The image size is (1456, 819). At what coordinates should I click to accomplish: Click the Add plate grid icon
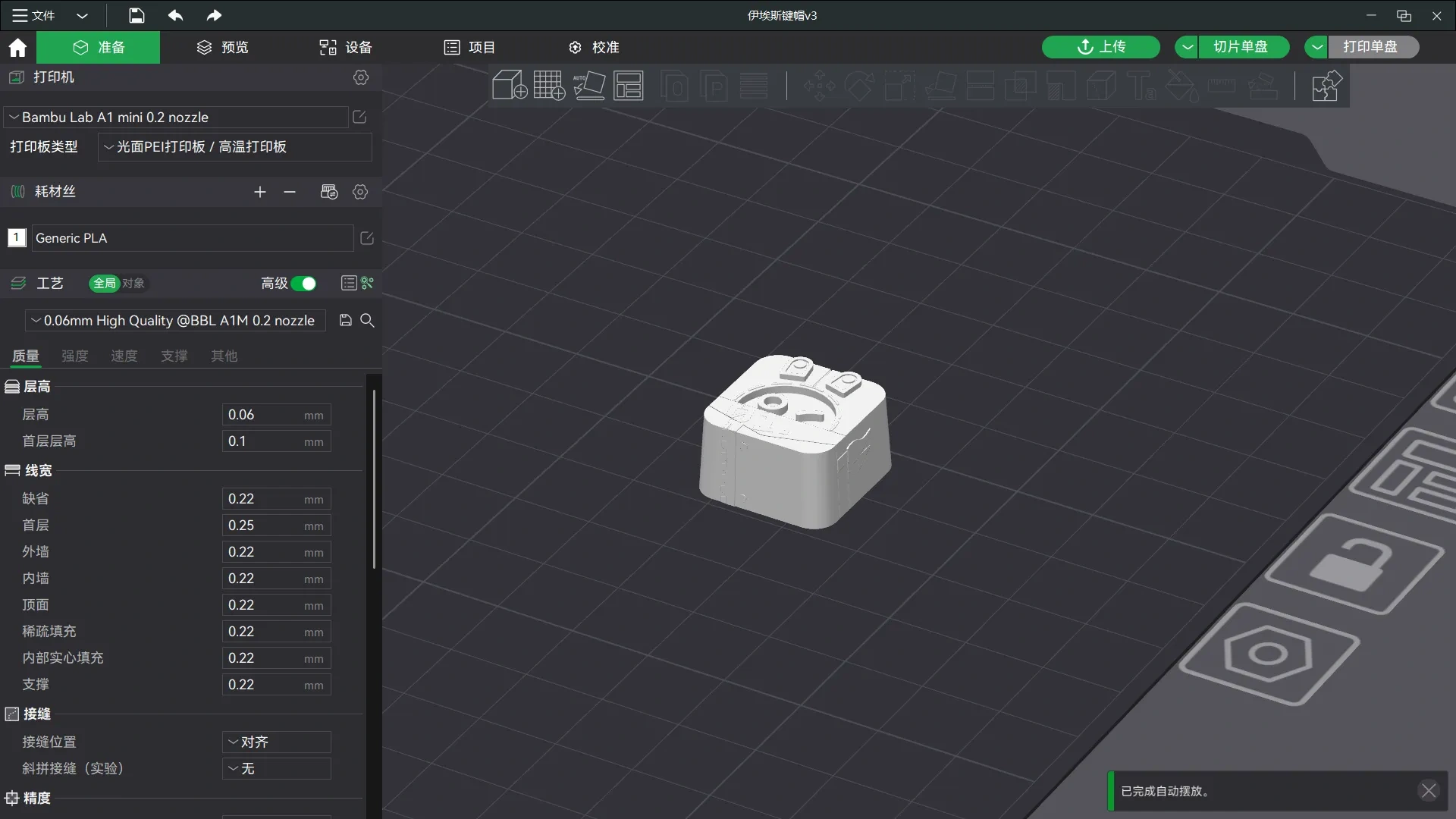(x=549, y=85)
